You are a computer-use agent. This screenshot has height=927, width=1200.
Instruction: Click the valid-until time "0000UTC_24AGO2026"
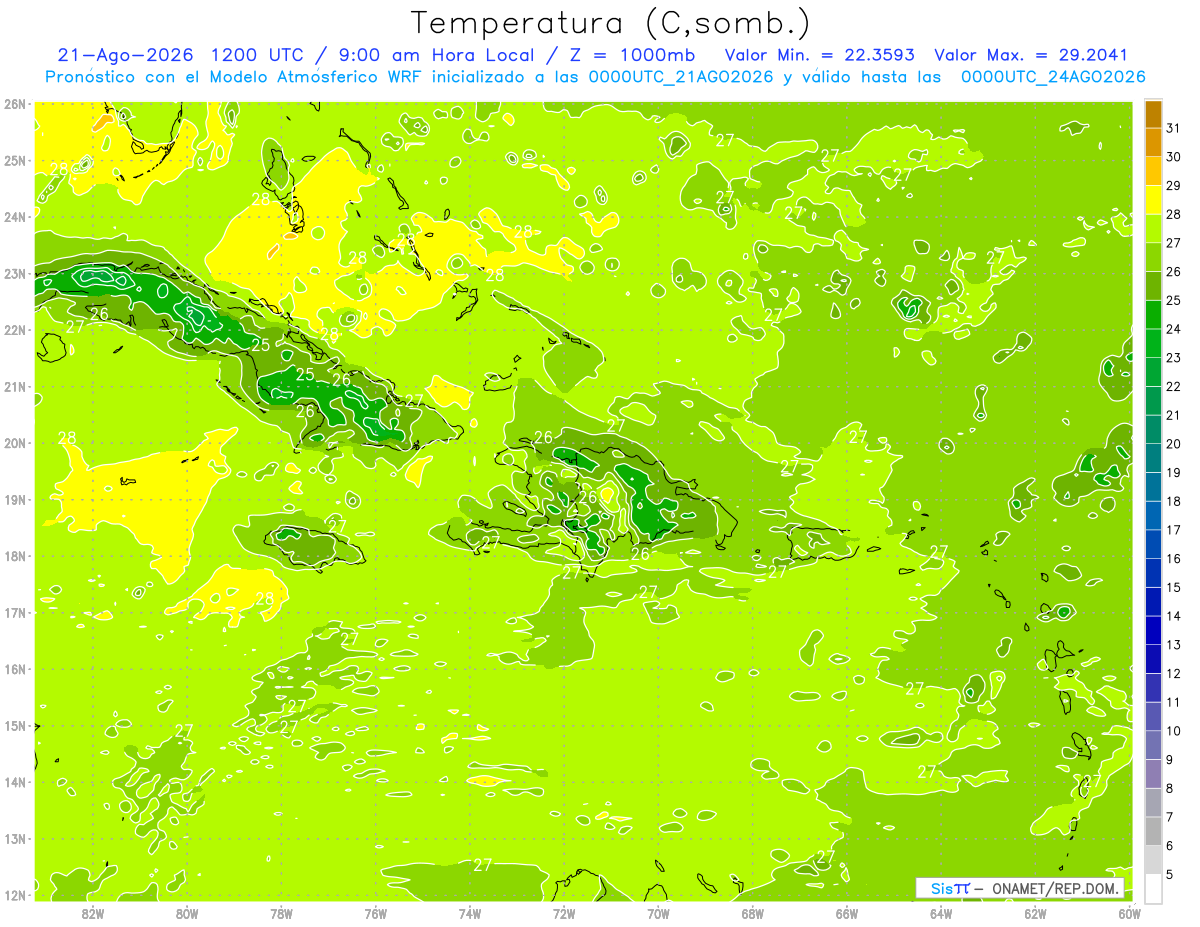[1053, 77]
